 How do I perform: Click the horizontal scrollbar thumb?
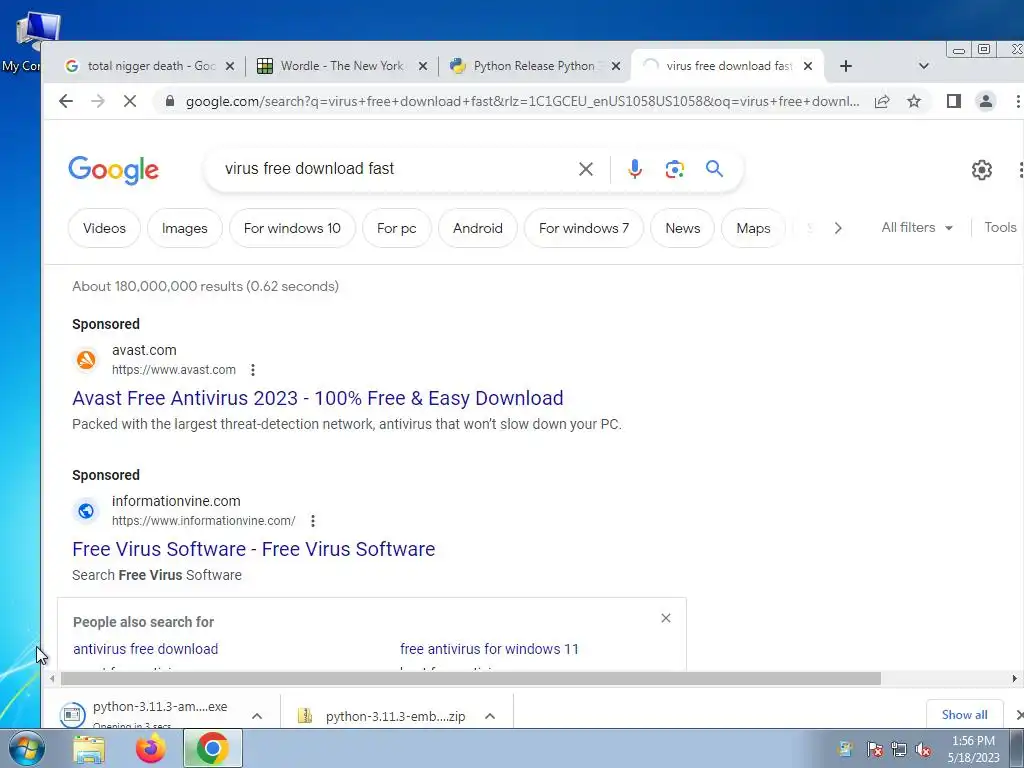click(471, 679)
